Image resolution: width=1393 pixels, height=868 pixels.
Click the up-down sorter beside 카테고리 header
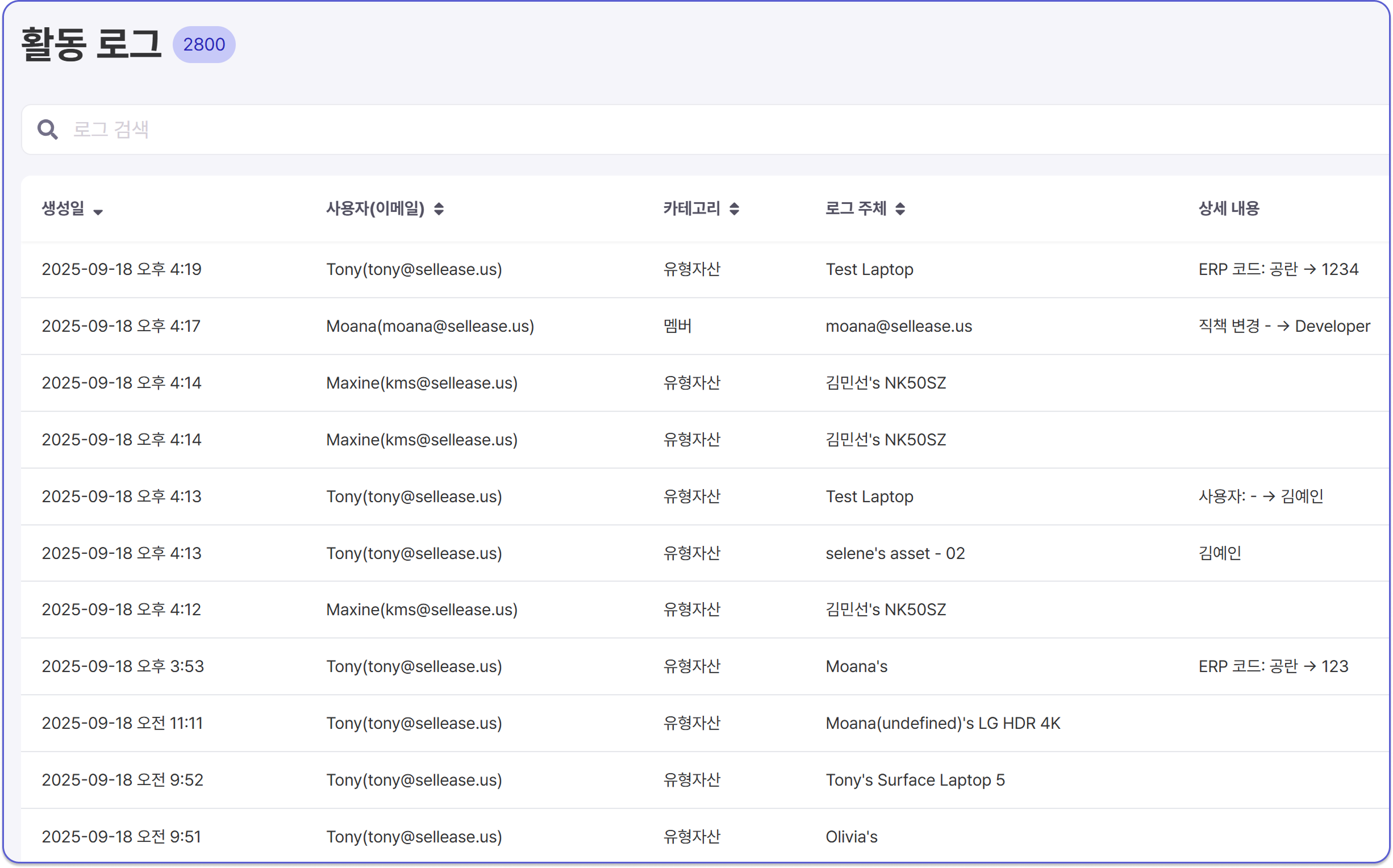tap(735, 209)
